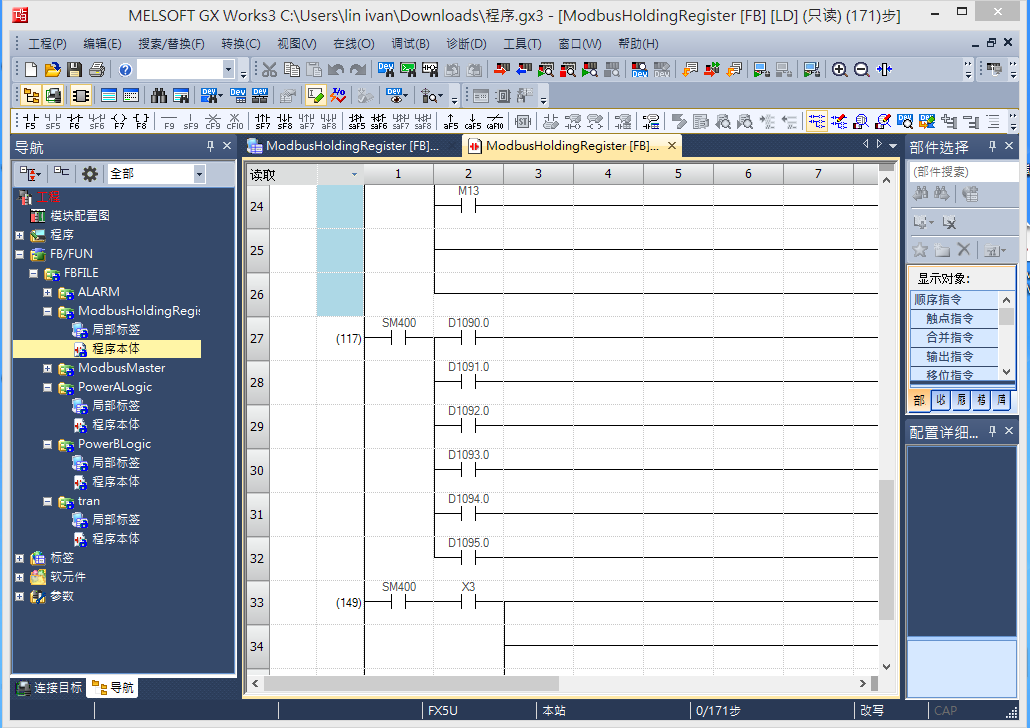
Task: Click the Cut scissors icon
Action: (x=269, y=70)
